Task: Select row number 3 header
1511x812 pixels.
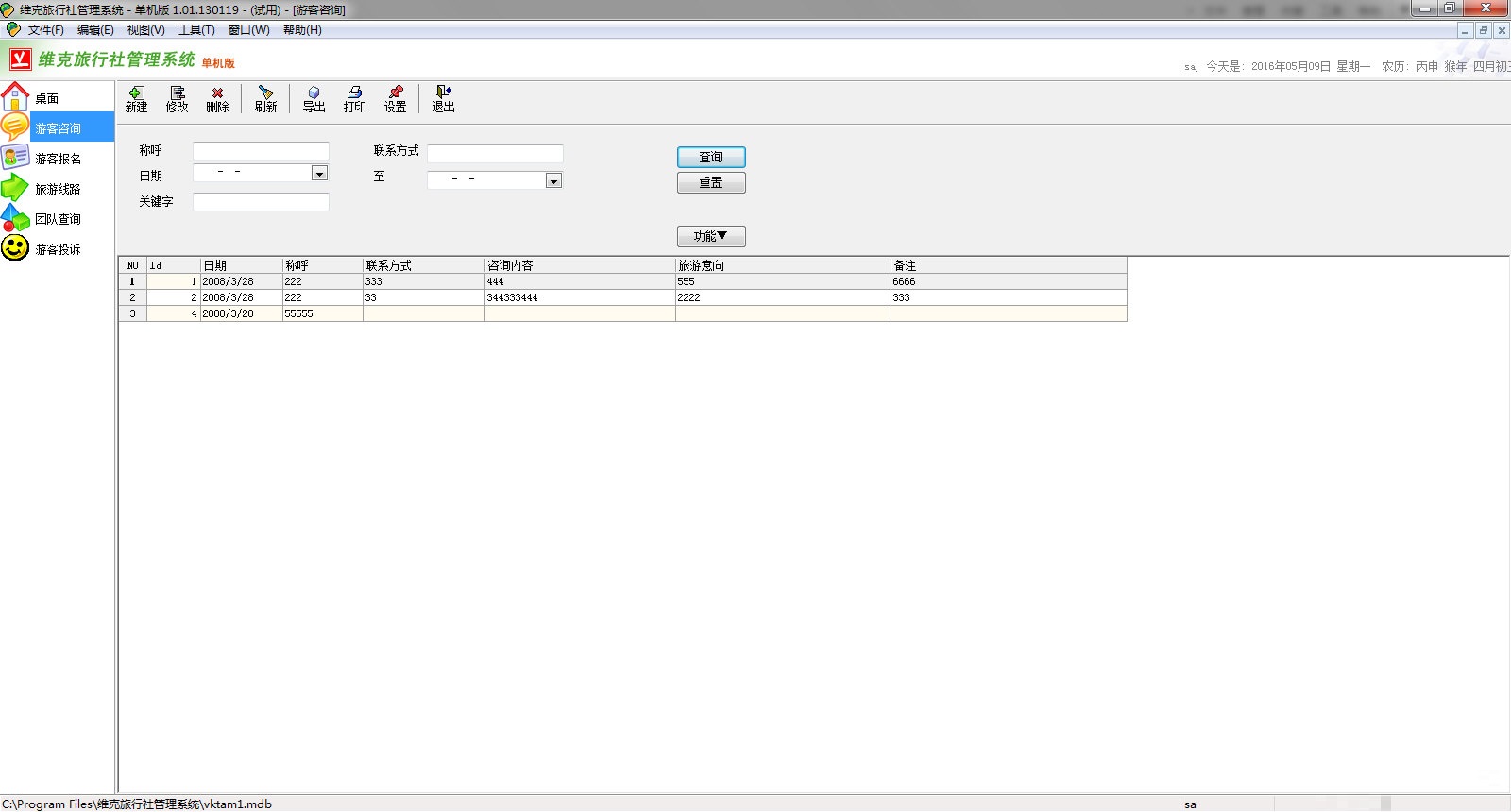Action: point(132,313)
